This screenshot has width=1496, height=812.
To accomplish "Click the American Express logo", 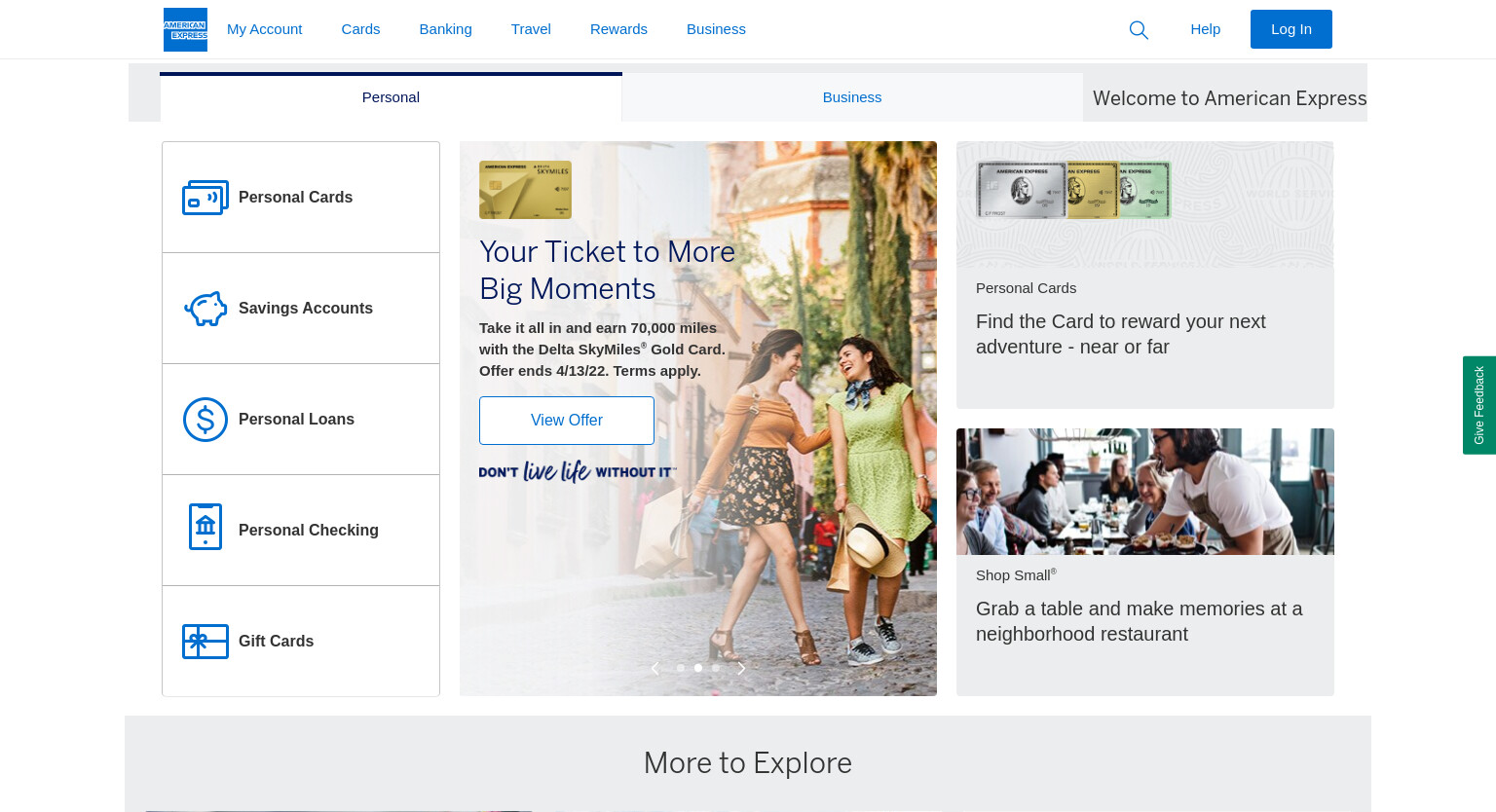I will click(x=185, y=29).
